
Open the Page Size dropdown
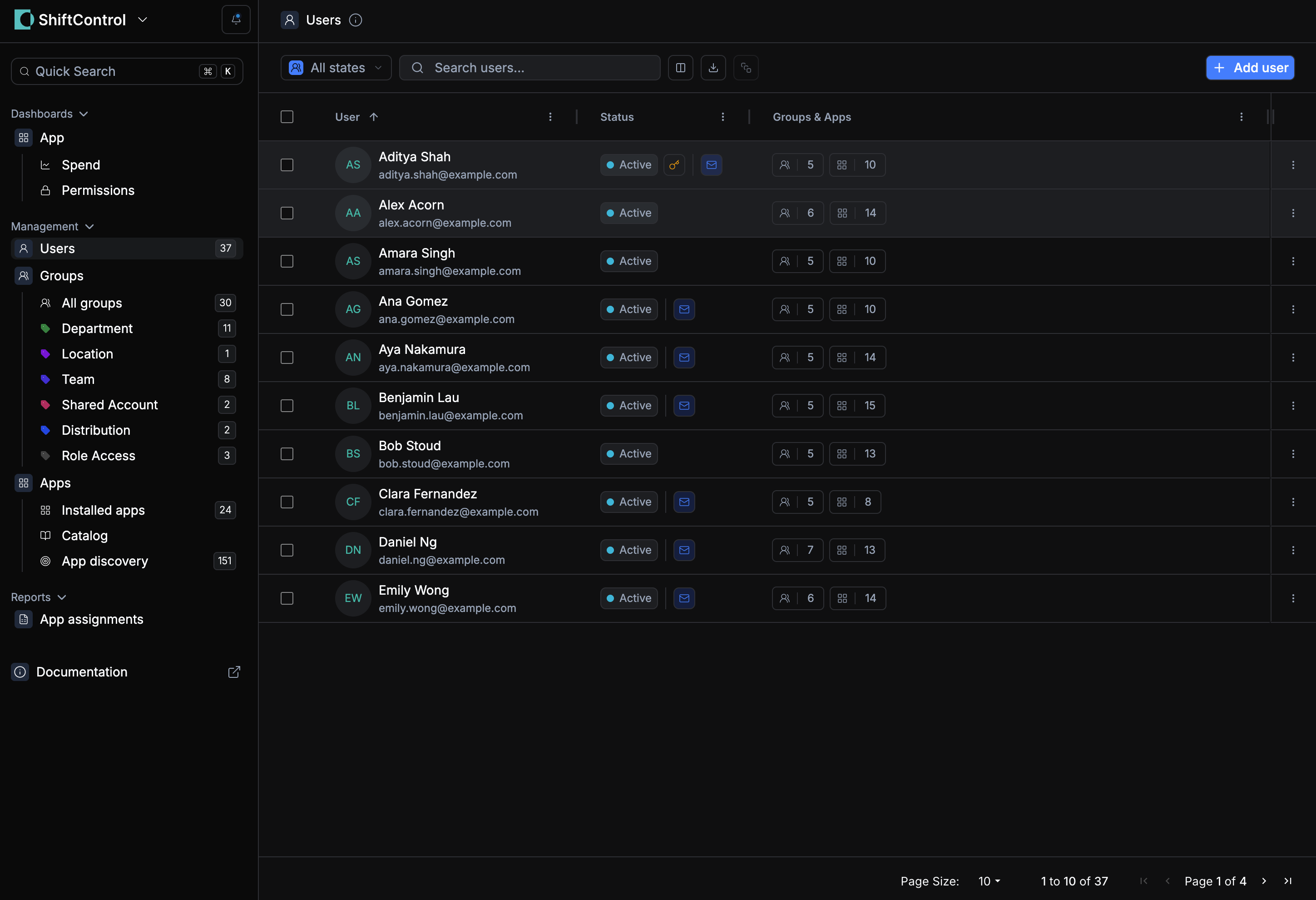tap(988, 881)
